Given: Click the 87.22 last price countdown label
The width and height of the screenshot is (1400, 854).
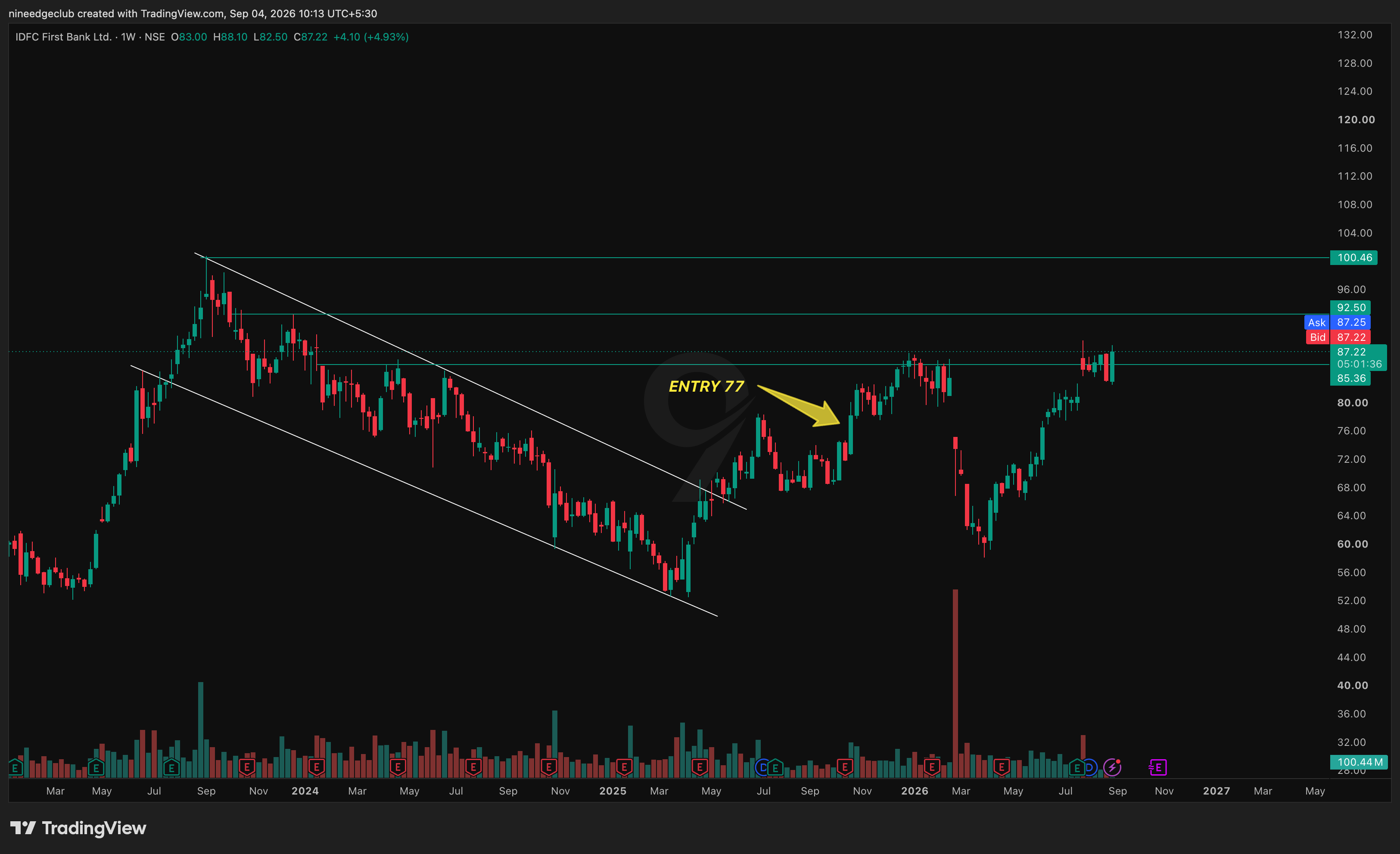Looking at the screenshot, I should 1359,358.
